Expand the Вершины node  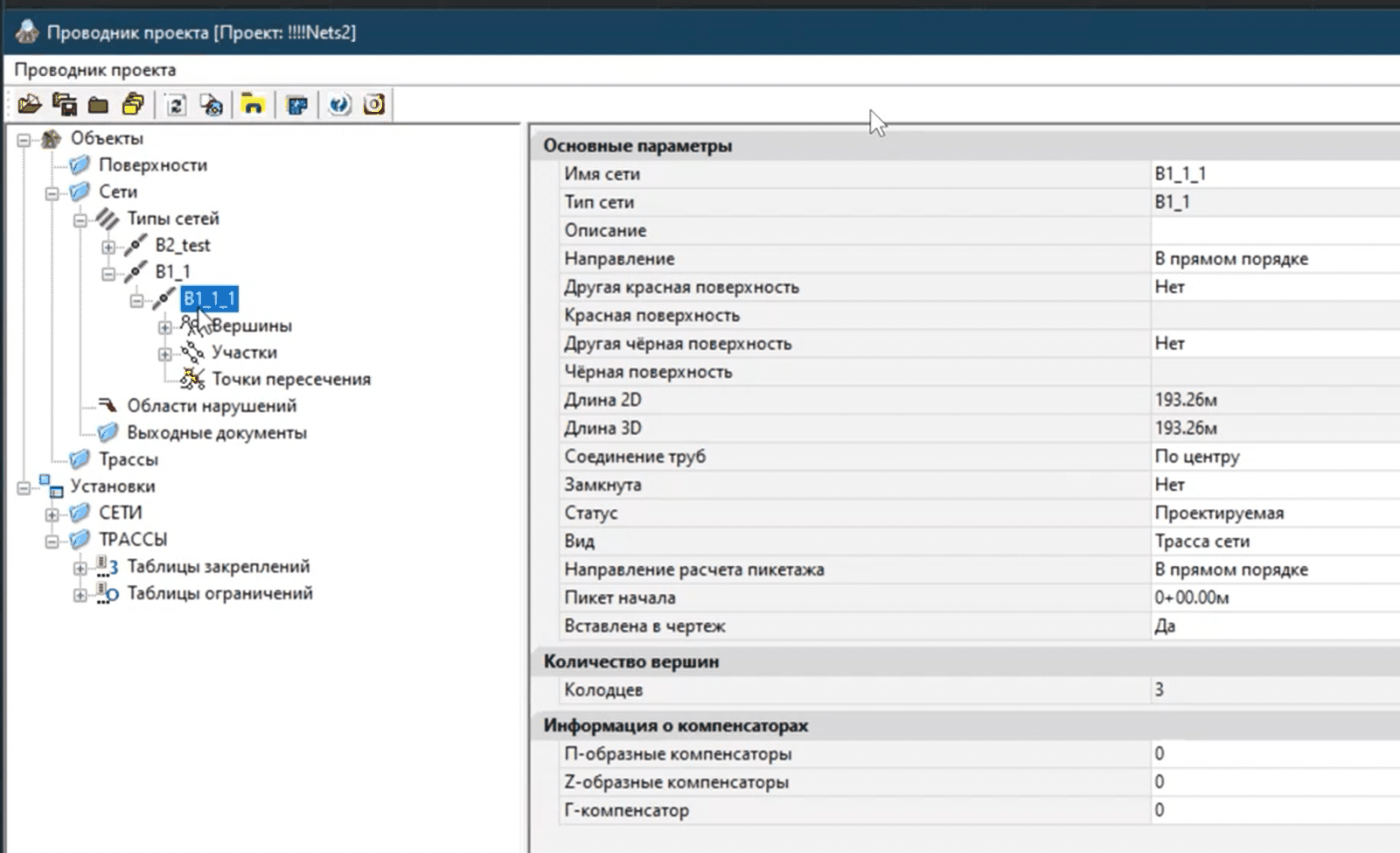pos(164,327)
